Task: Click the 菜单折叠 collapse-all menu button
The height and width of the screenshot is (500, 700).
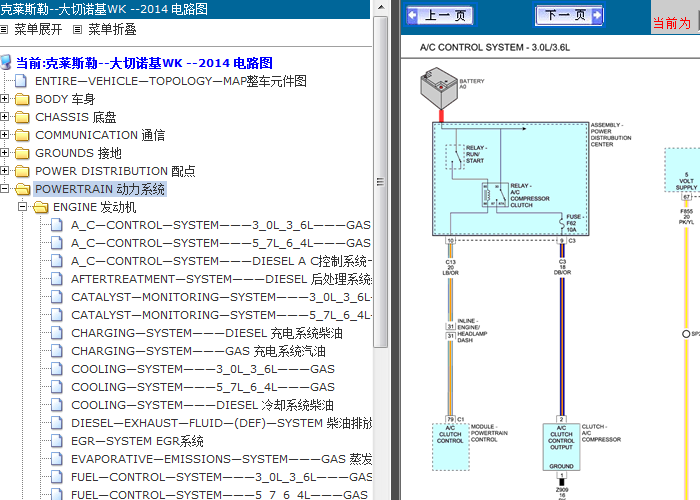Action: [x=105, y=29]
